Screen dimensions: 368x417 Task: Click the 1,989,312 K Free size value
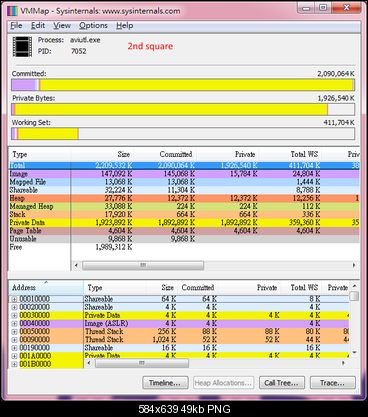[114, 247]
